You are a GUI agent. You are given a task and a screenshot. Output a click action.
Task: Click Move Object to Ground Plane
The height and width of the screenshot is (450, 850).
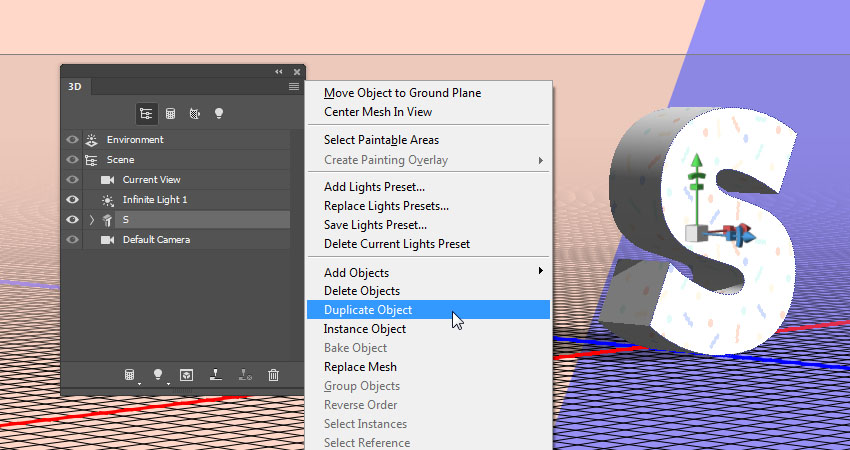[402, 93]
